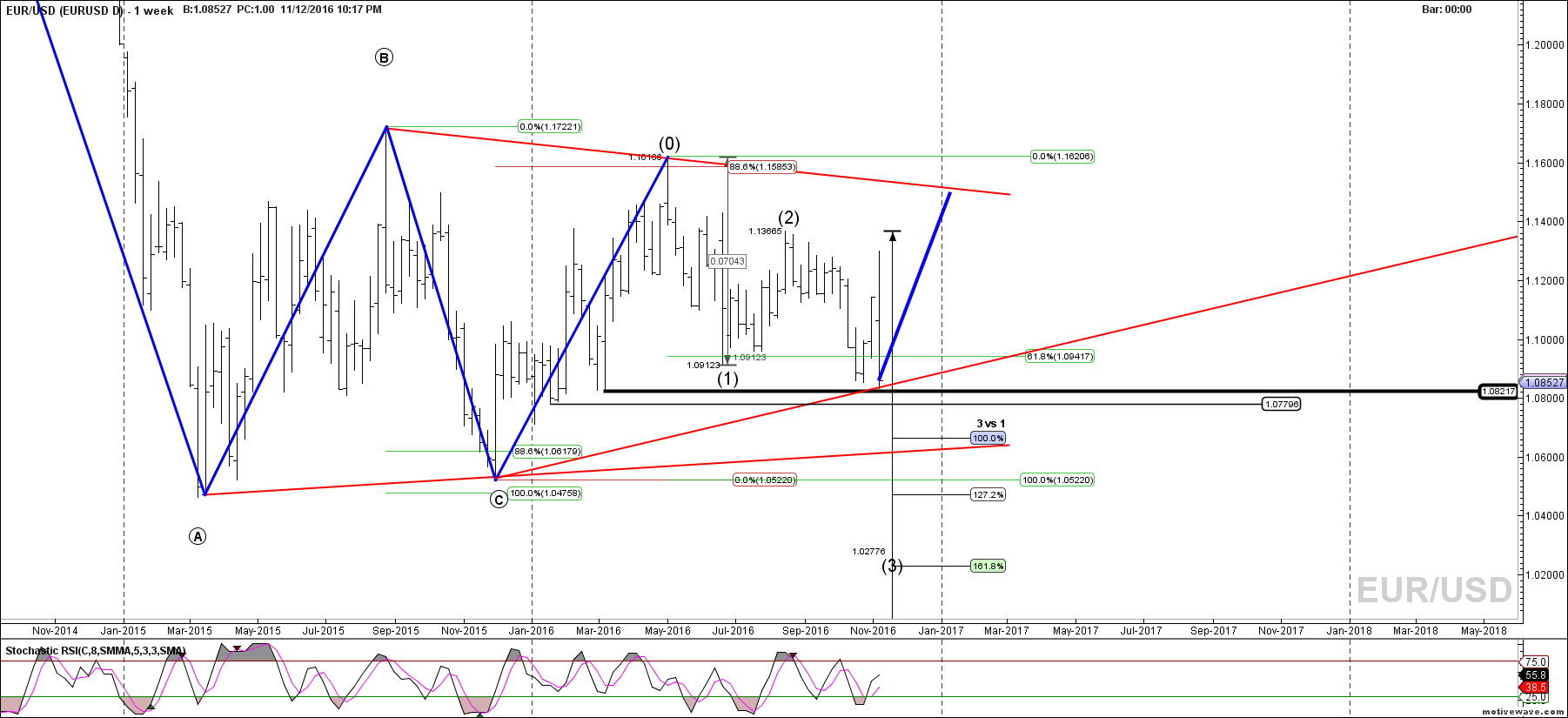Click the 1.06000 price axis label
The image size is (1568, 718).
pyautogui.click(x=1545, y=458)
